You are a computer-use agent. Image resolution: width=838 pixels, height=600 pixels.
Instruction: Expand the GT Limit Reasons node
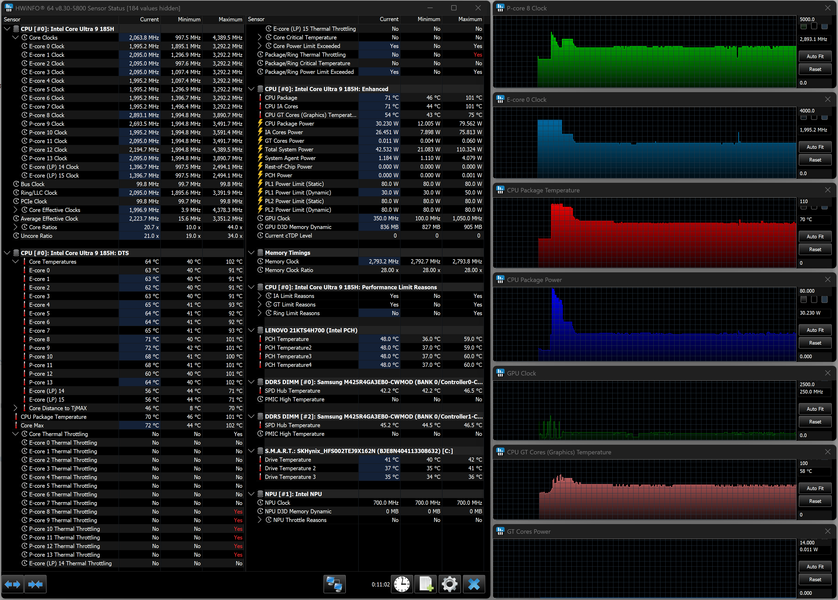(260, 305)
